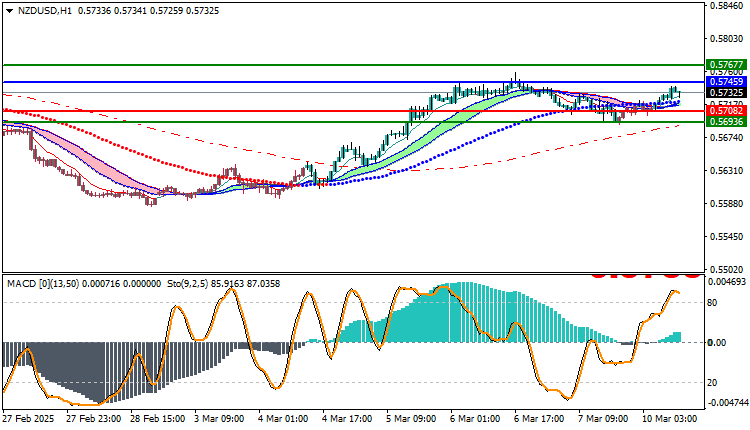The image size is (750, 430).
Task: Select the 0.004693 indicator scale value
Action: 727,282
